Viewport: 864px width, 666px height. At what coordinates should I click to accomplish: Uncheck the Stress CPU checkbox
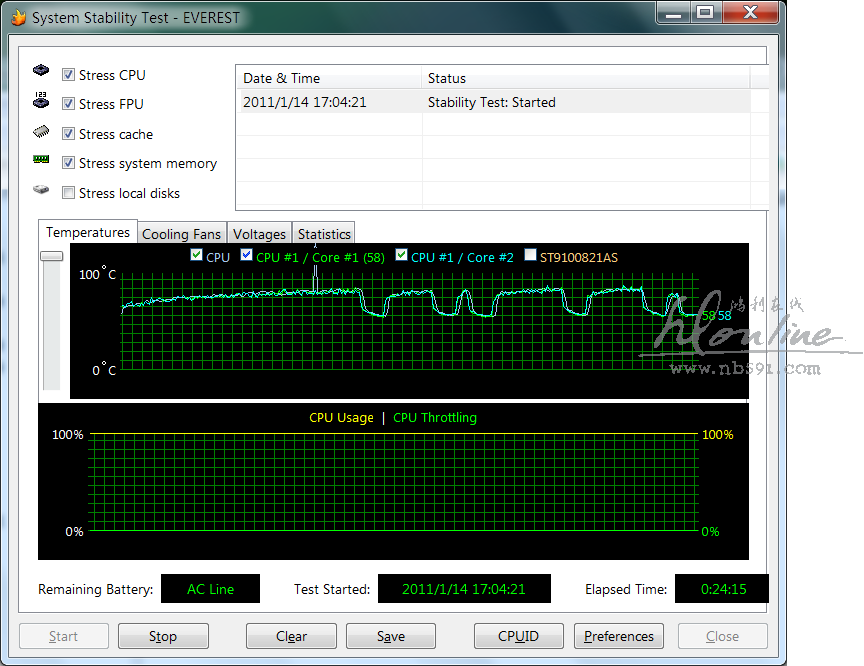tap(68, 74)
